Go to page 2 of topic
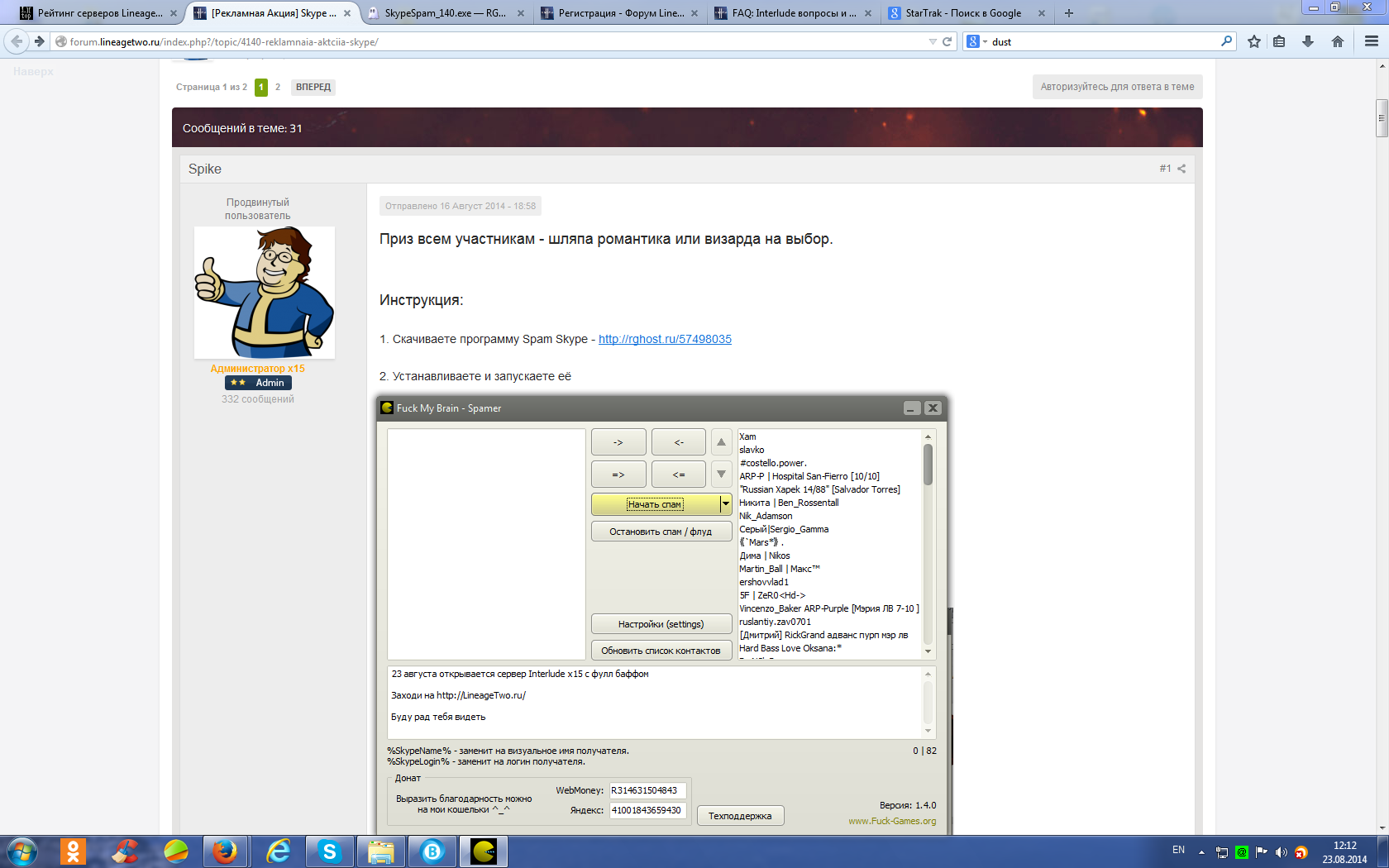Image resolution: width=1389 pixels, height=868 pixels. 278,87
